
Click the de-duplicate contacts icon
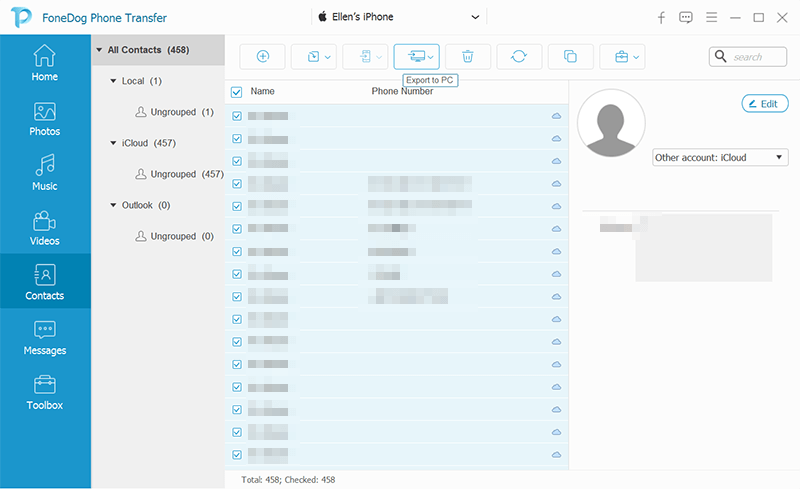coord(570,57)
